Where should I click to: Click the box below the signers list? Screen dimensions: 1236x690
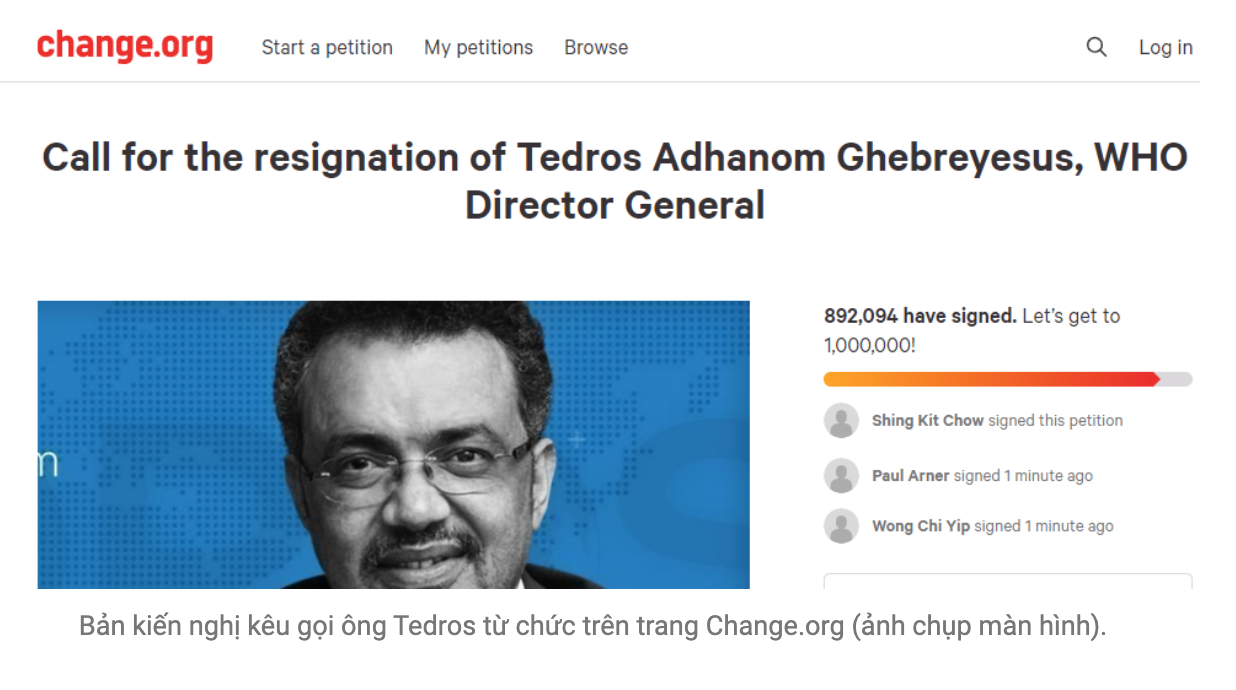(1007, 581)
